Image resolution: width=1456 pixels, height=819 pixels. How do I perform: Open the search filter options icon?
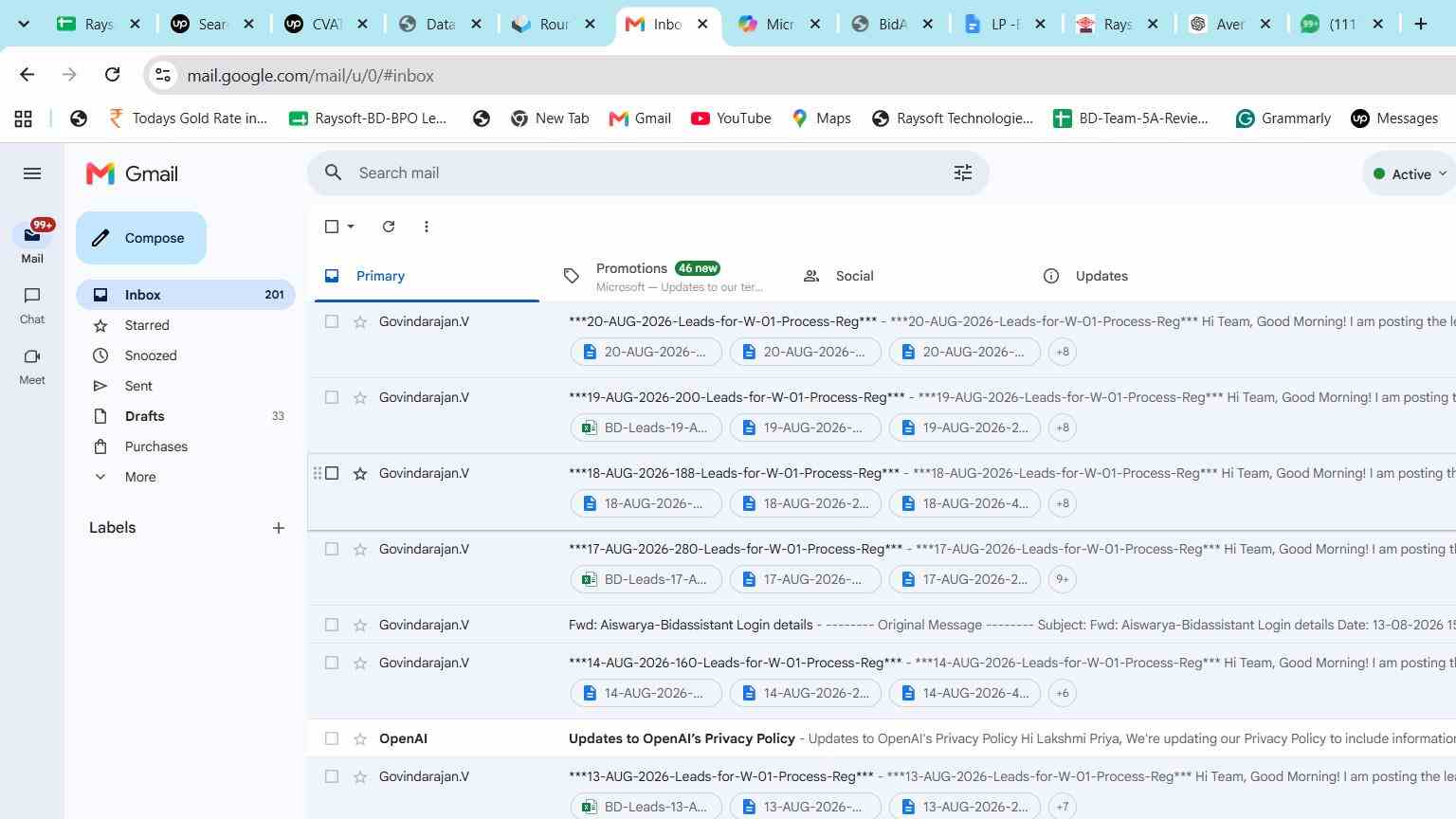[963, 173]
